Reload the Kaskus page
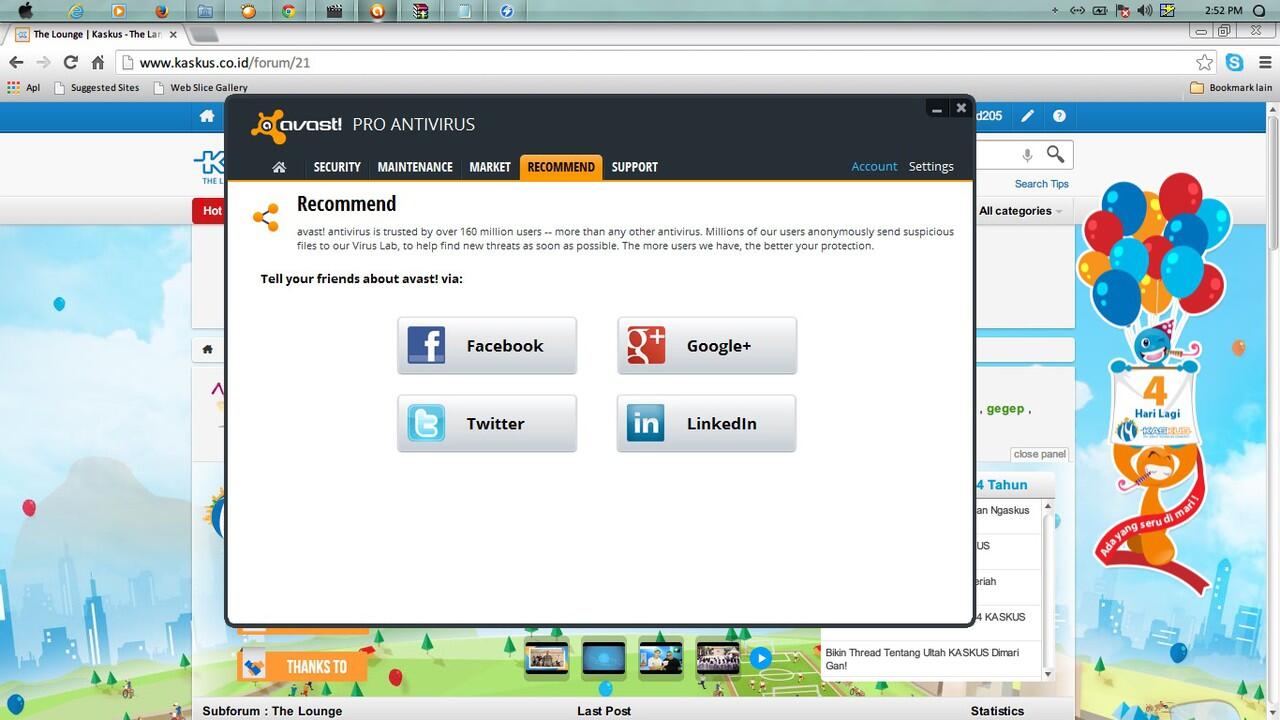This screenshot has width=1280, height=720. [70, 62]
